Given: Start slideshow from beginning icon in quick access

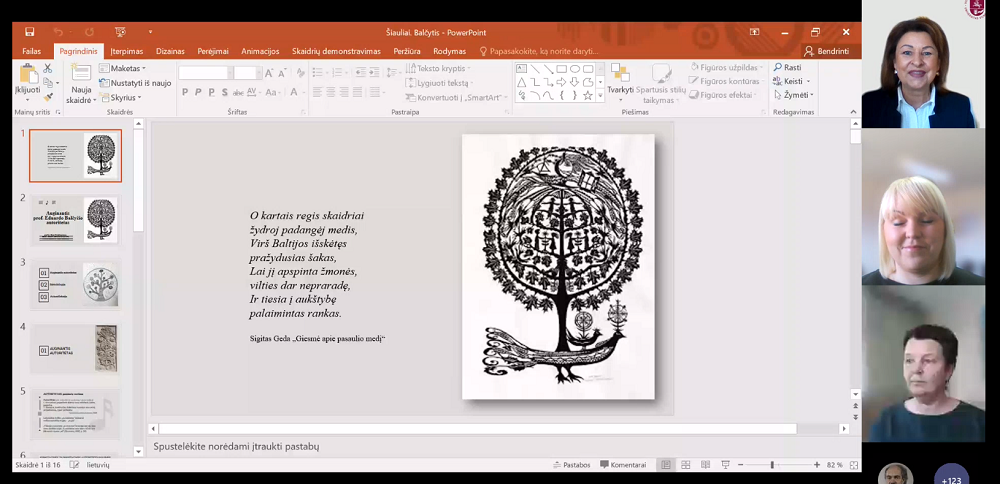Looking at the screenshot, I should click(x=120, y=32).
